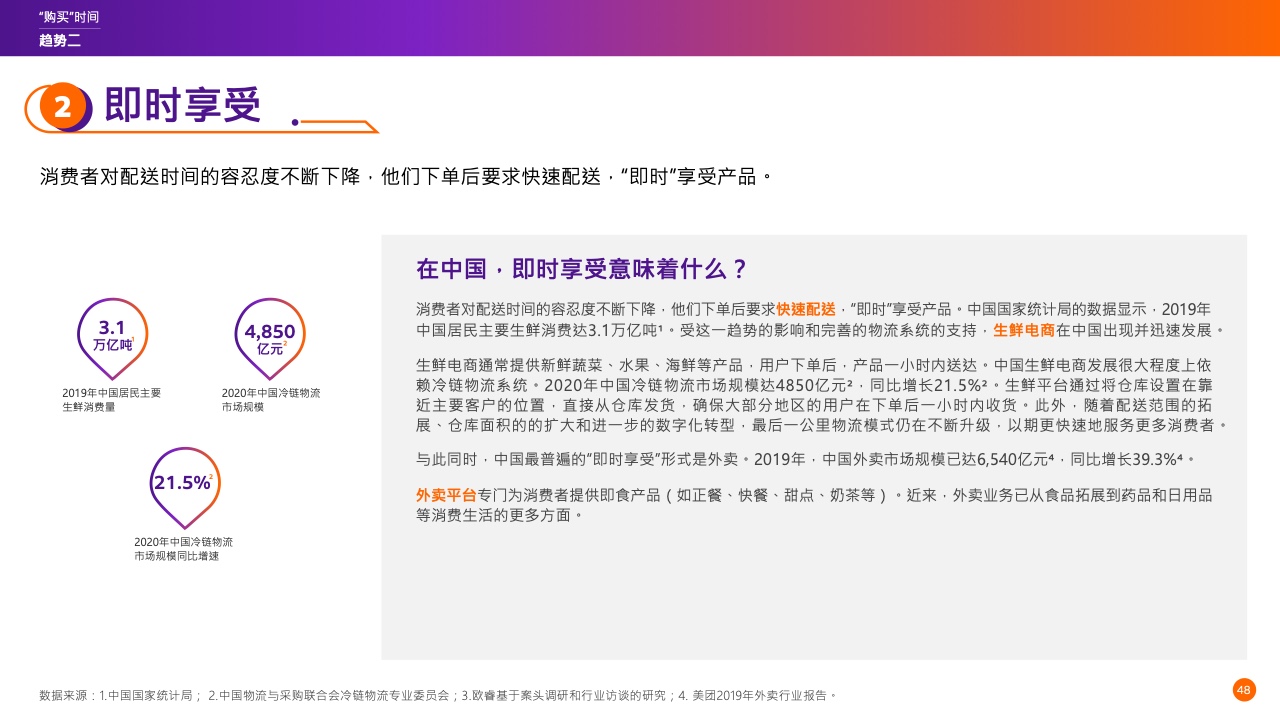Click the 即时享受 slide title
The width and height of the screenshot is (1280, 720).
(183, 105)
